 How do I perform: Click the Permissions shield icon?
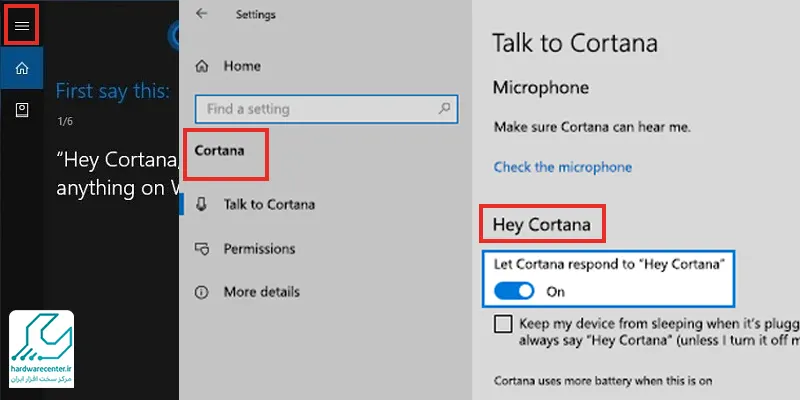(x=202, y=249)
